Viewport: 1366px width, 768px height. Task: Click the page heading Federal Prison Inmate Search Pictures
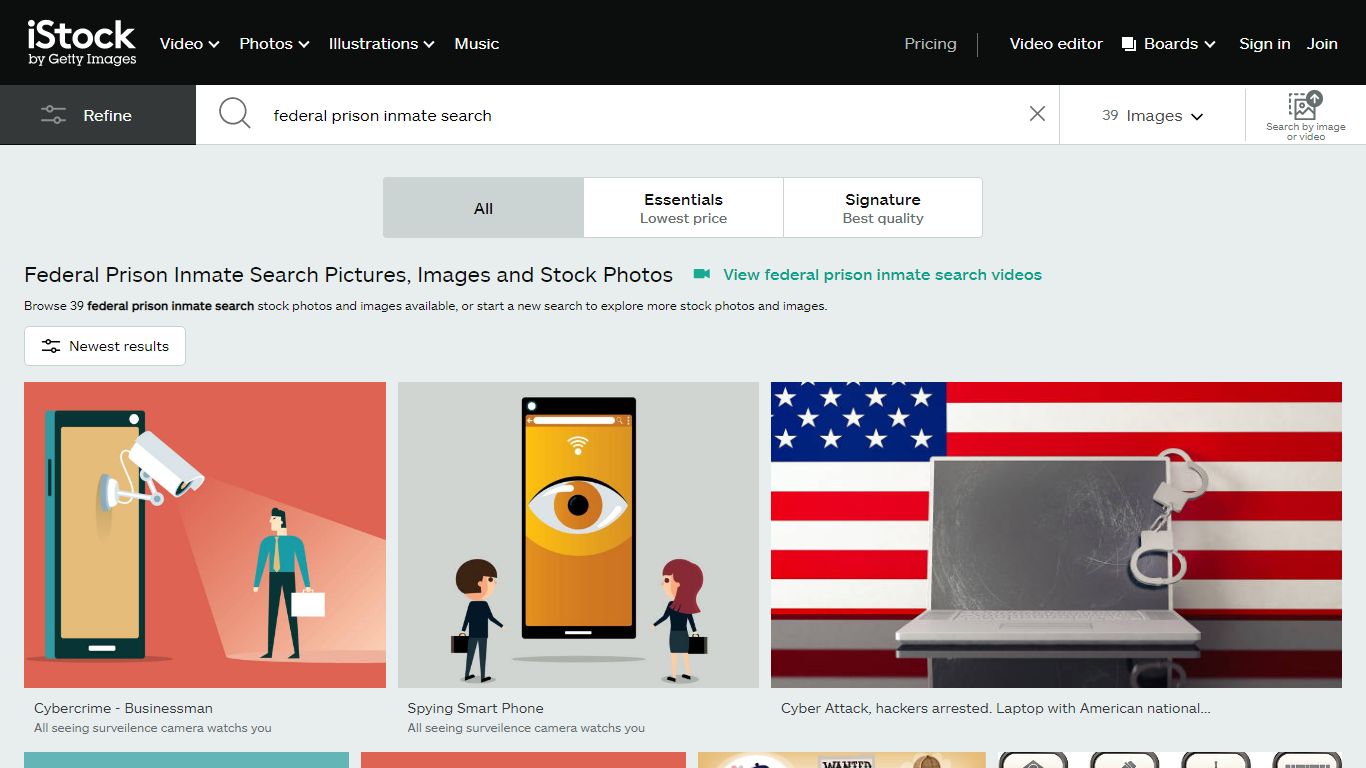tap(348, 274)
